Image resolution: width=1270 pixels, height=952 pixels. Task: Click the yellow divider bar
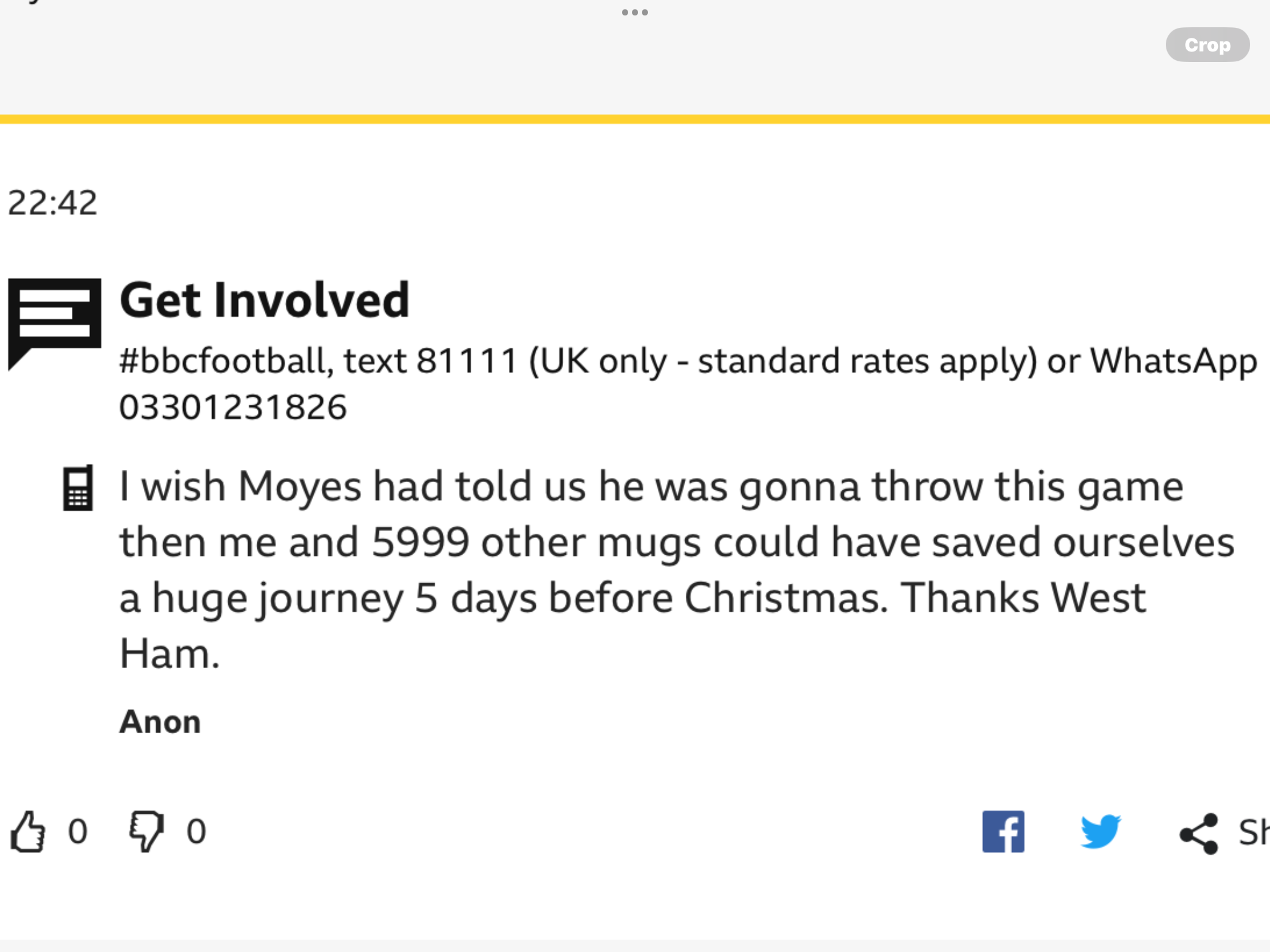coord(635,119)
